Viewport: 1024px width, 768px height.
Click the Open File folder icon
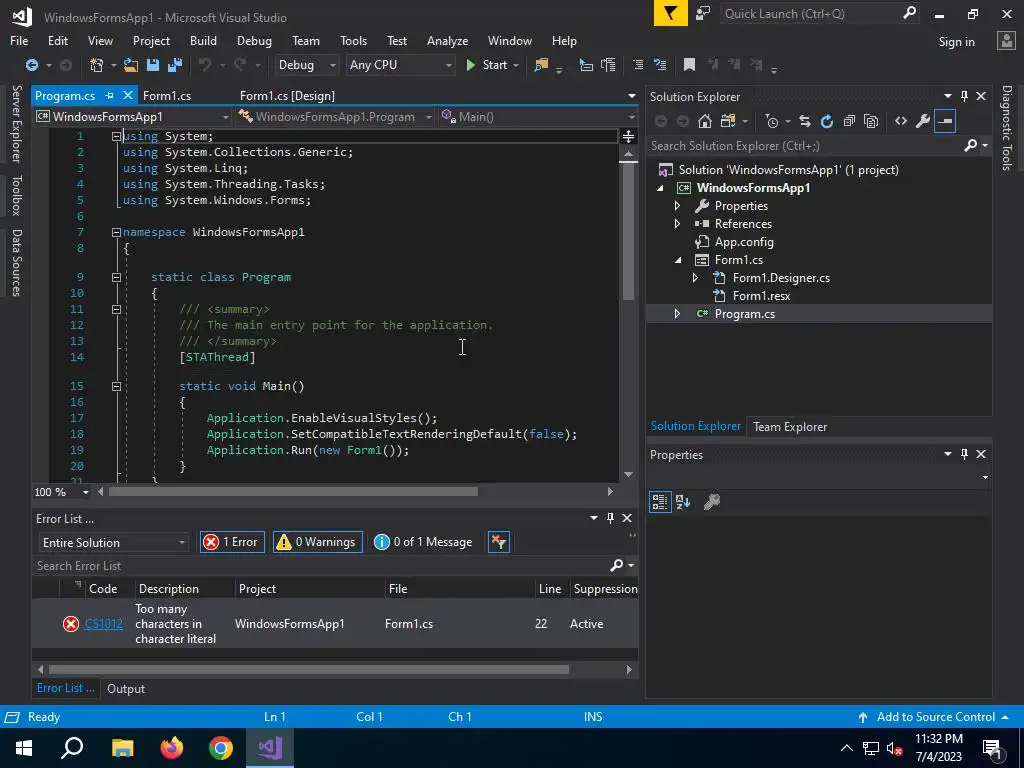point(131,65)
